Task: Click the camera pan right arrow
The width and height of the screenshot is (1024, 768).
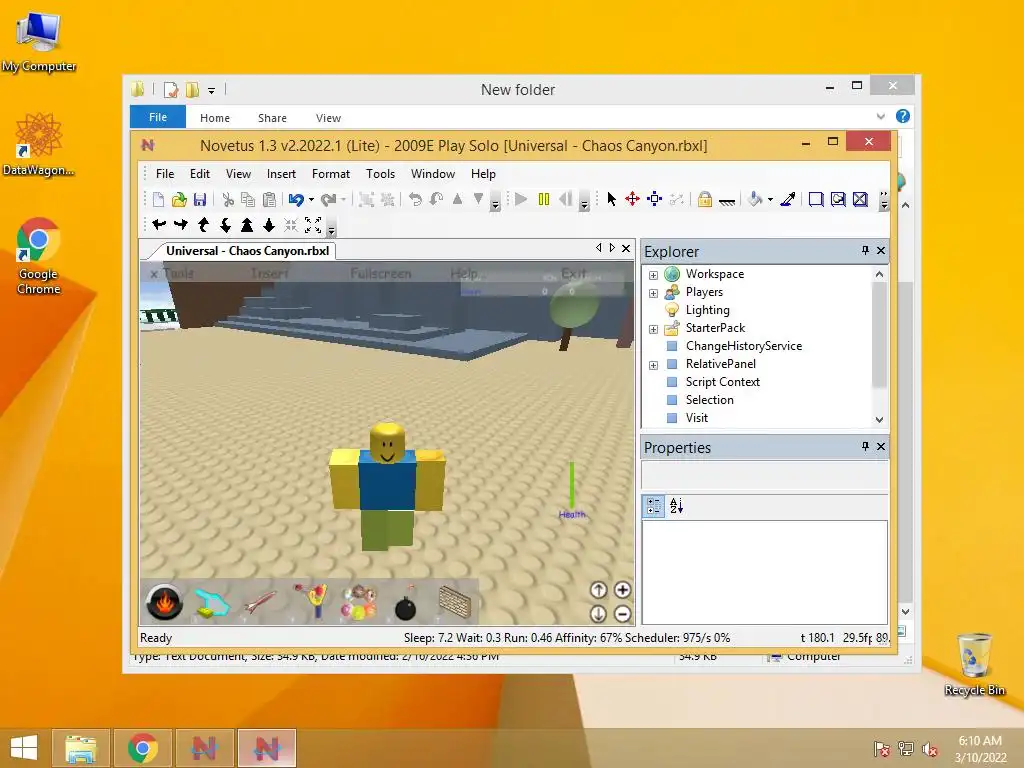Action: pyautogui.click(x=181, y=225)
